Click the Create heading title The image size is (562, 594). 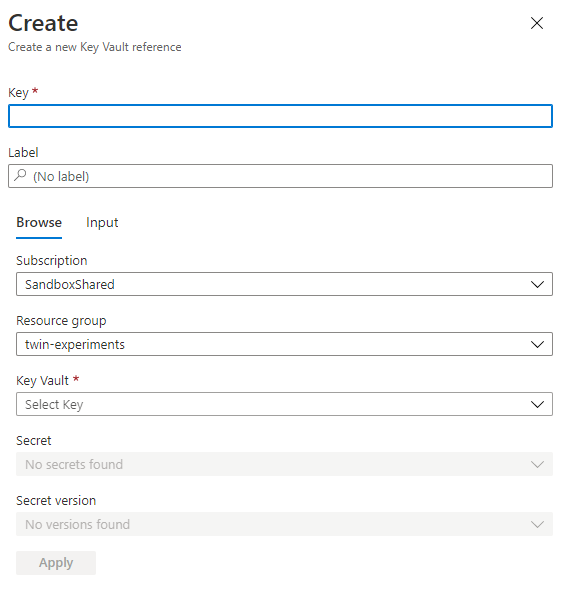coord(43,23)
